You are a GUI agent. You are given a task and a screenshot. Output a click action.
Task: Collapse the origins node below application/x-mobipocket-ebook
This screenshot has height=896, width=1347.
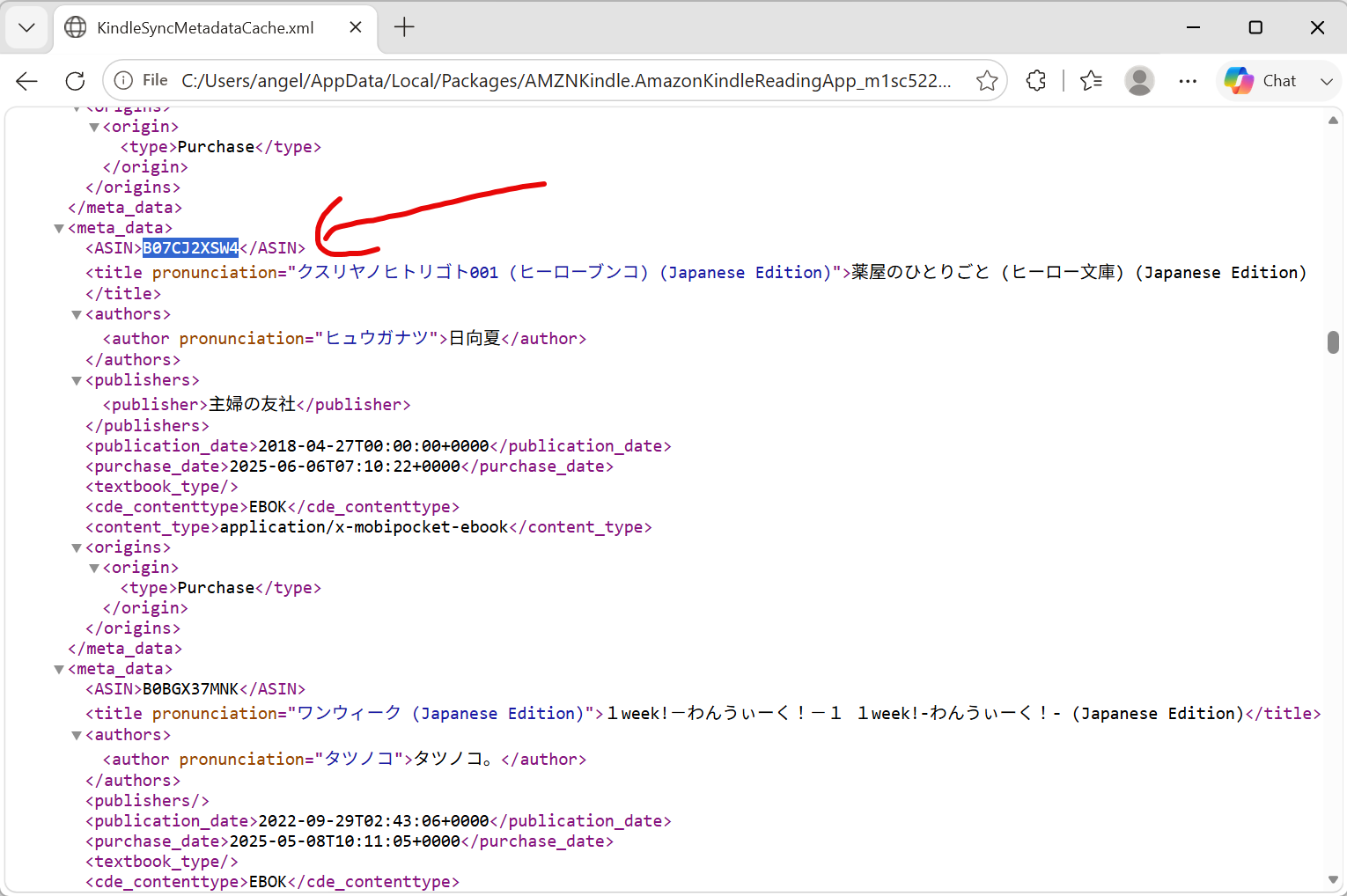(x=77, y=548)
